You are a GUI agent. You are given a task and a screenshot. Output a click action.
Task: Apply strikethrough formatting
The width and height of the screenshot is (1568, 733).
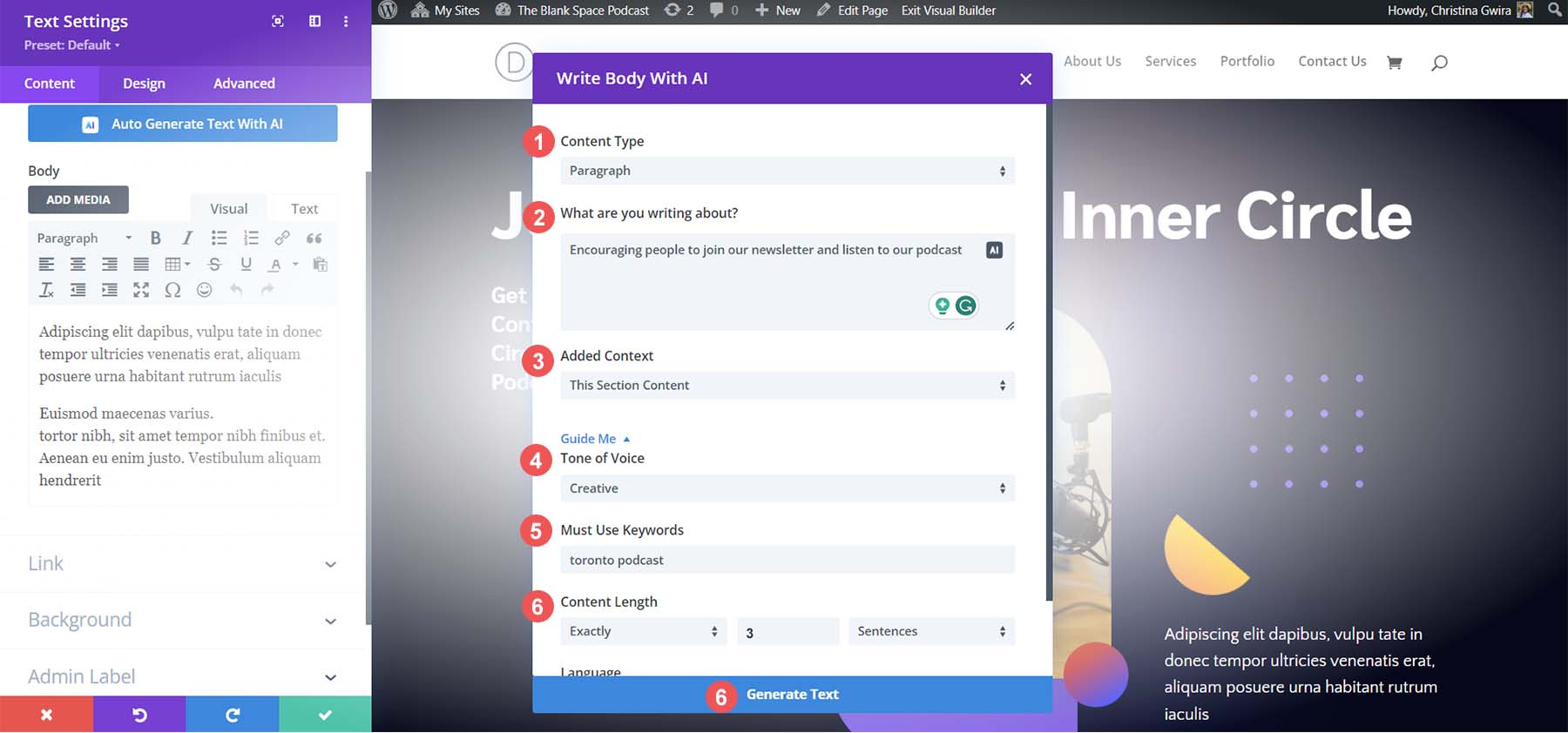pyautogui.click(x=214, y=264)
